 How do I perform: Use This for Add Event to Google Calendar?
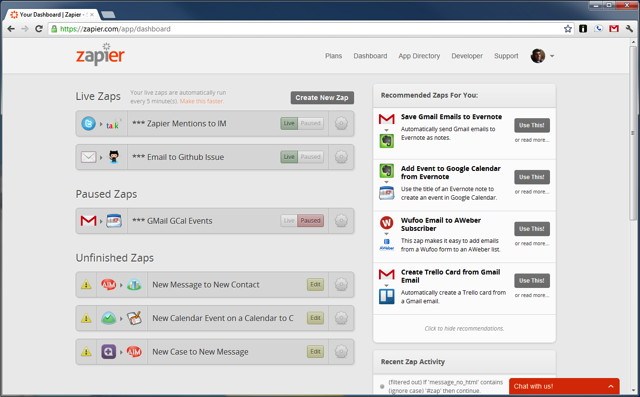[532, 177]
